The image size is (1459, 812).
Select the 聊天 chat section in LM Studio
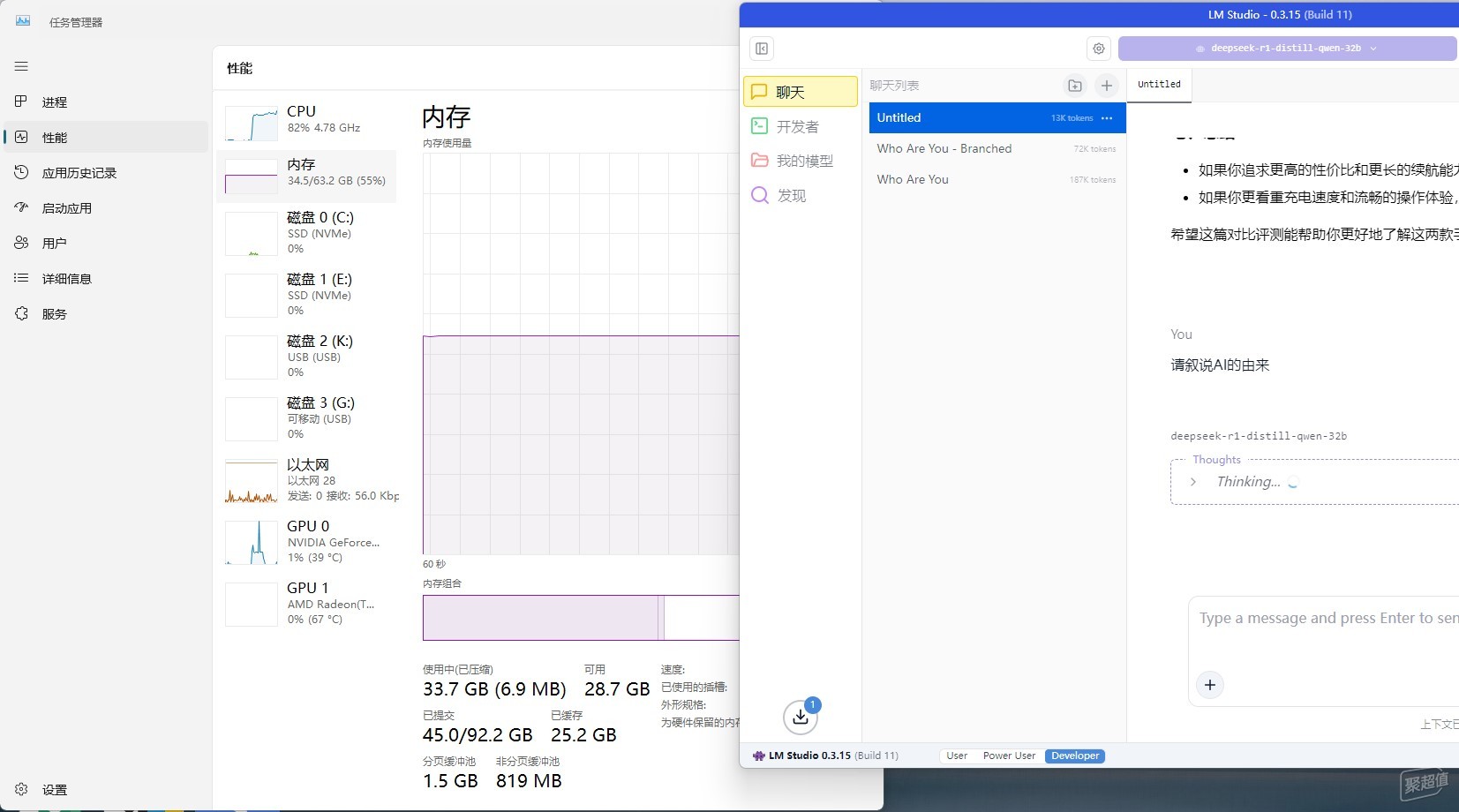tap(801, 92)
